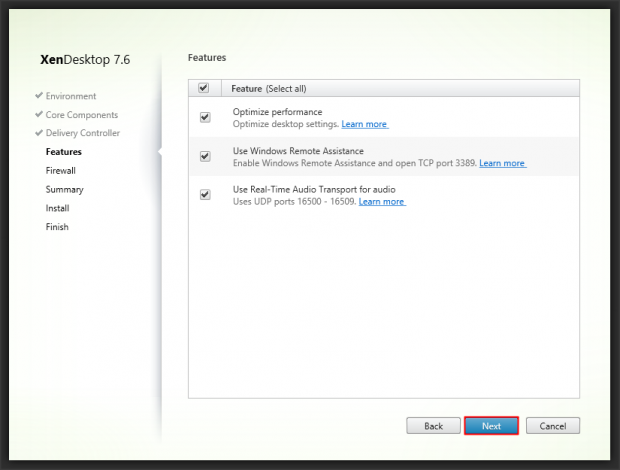Select Finish step in sidebar
The image size is (620, 470).
[x=57, y=227]
